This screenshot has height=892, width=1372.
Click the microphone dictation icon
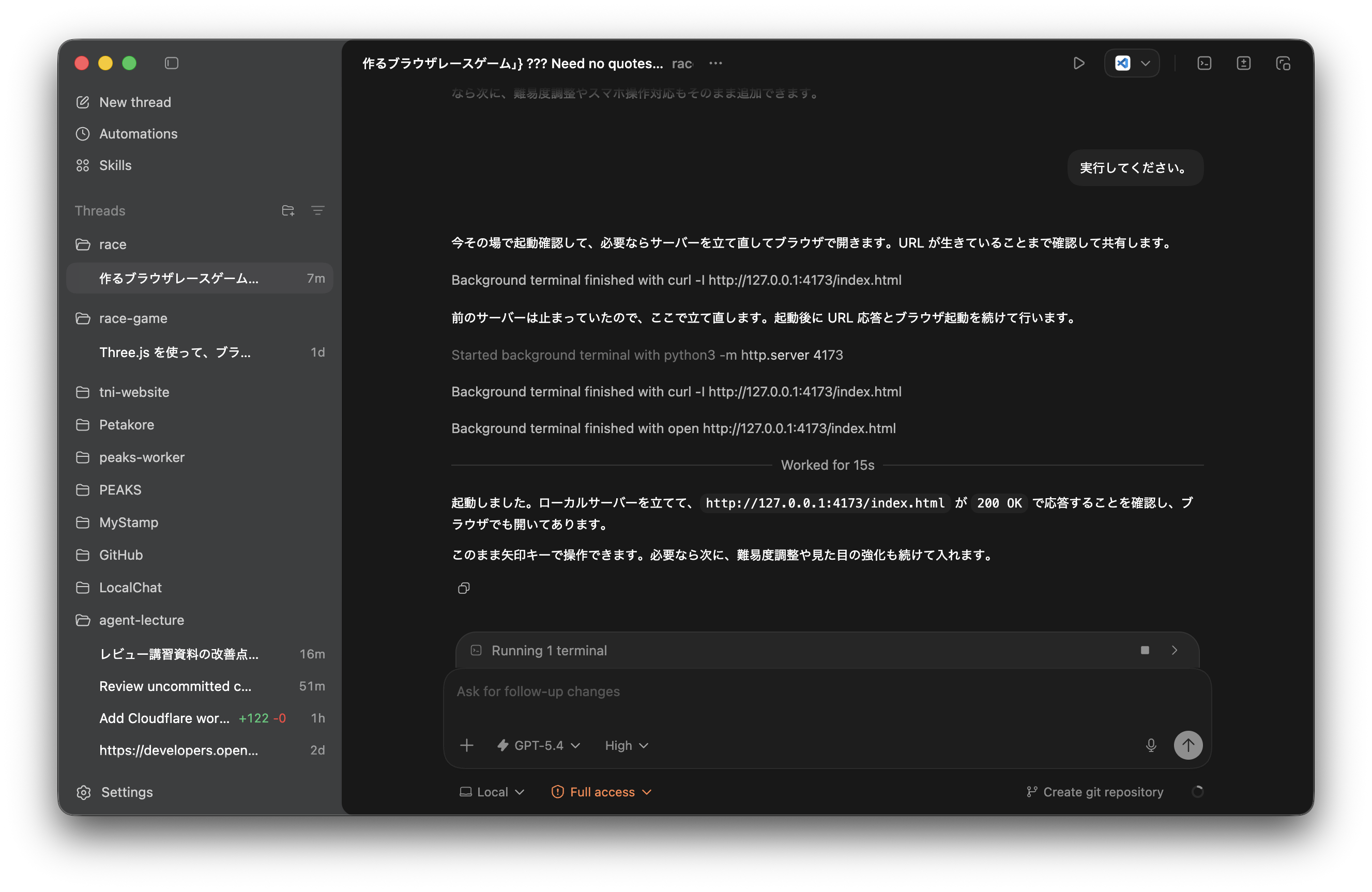tap(1151, 745)
